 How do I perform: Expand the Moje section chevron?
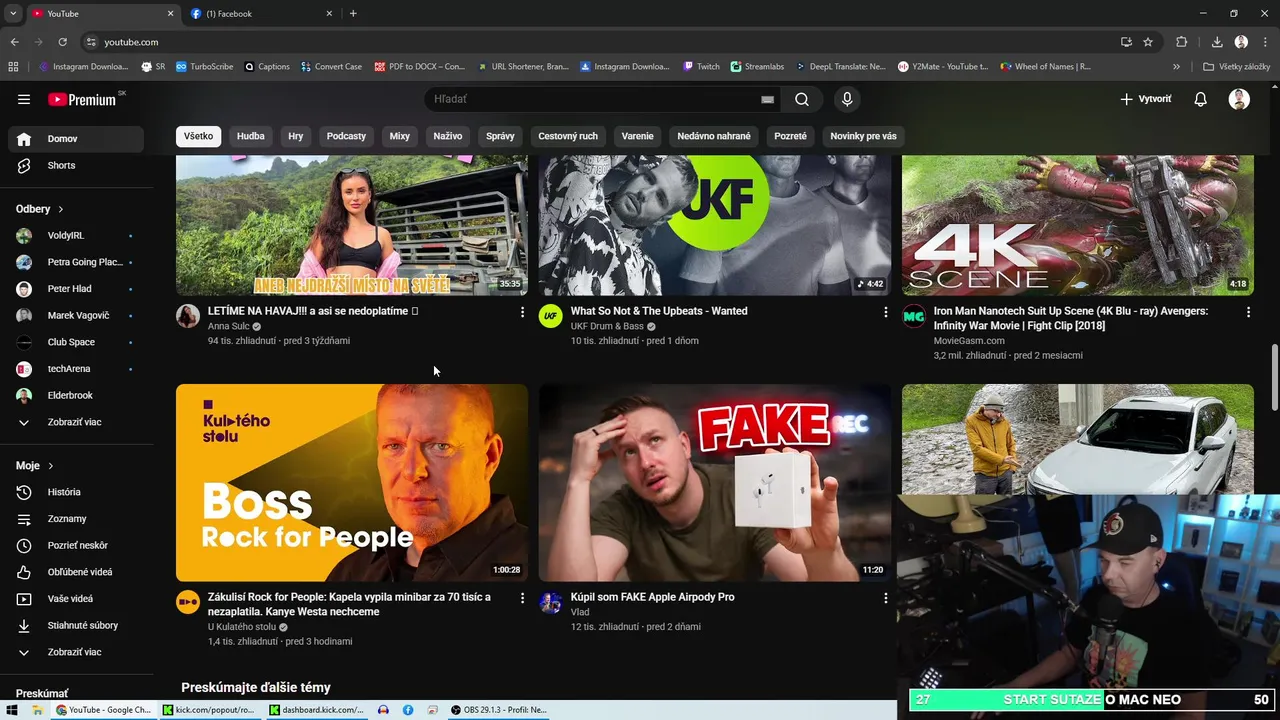pyautogui.click(x=51, y=466)
